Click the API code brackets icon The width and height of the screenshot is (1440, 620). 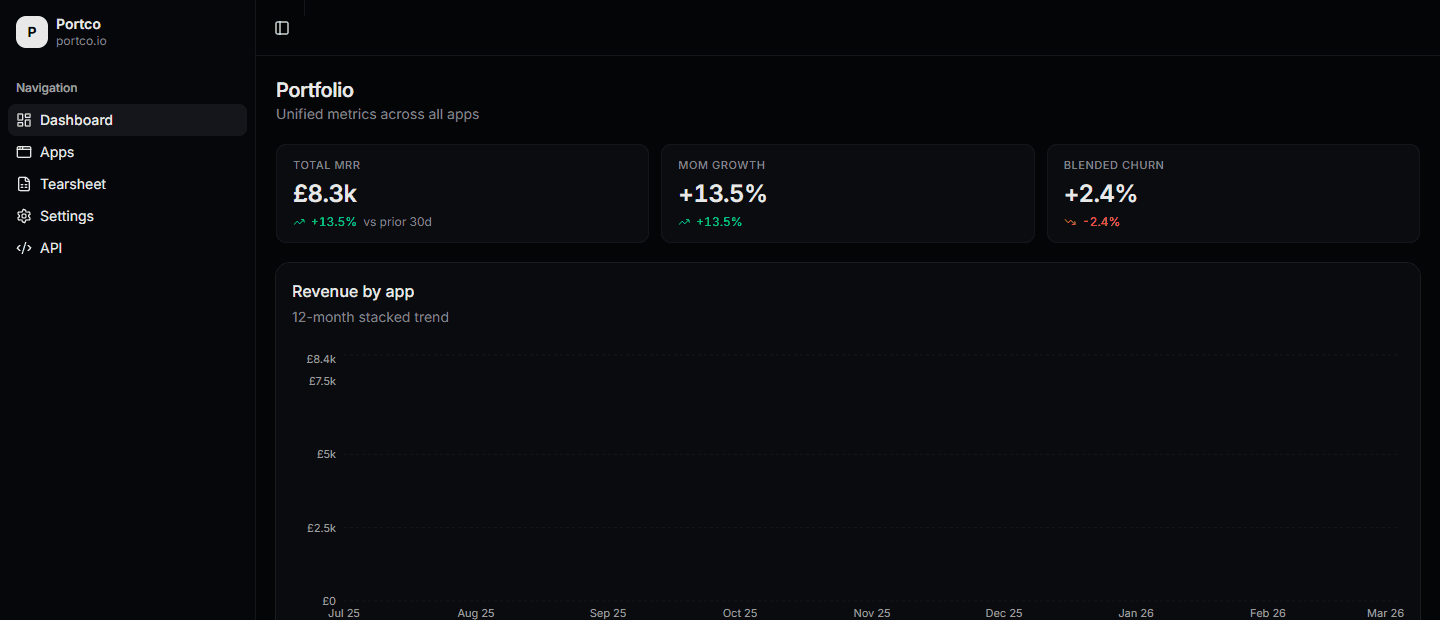24,248
